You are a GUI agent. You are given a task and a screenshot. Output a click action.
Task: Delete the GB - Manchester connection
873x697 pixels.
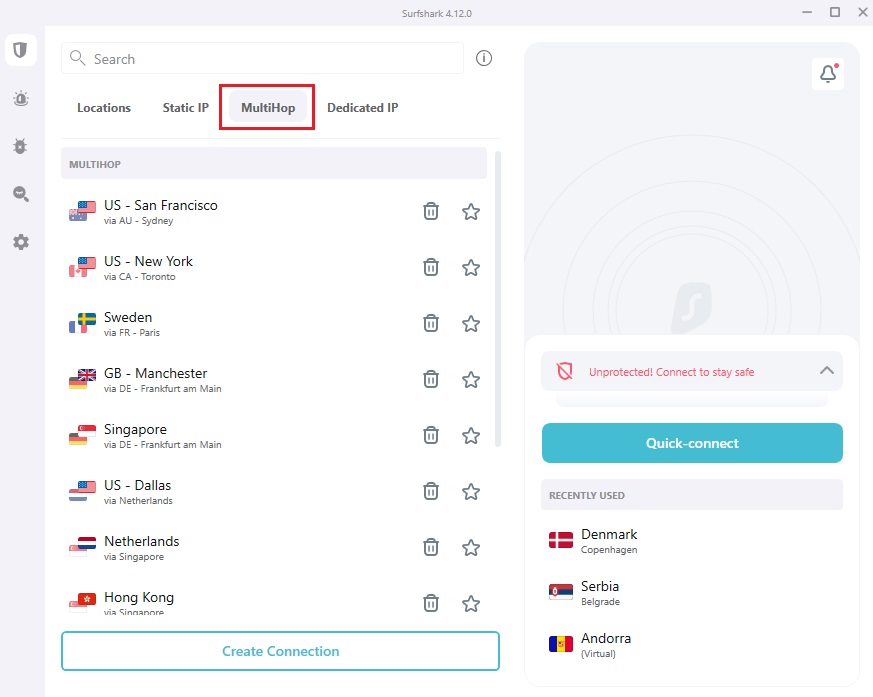pos(431,380)
